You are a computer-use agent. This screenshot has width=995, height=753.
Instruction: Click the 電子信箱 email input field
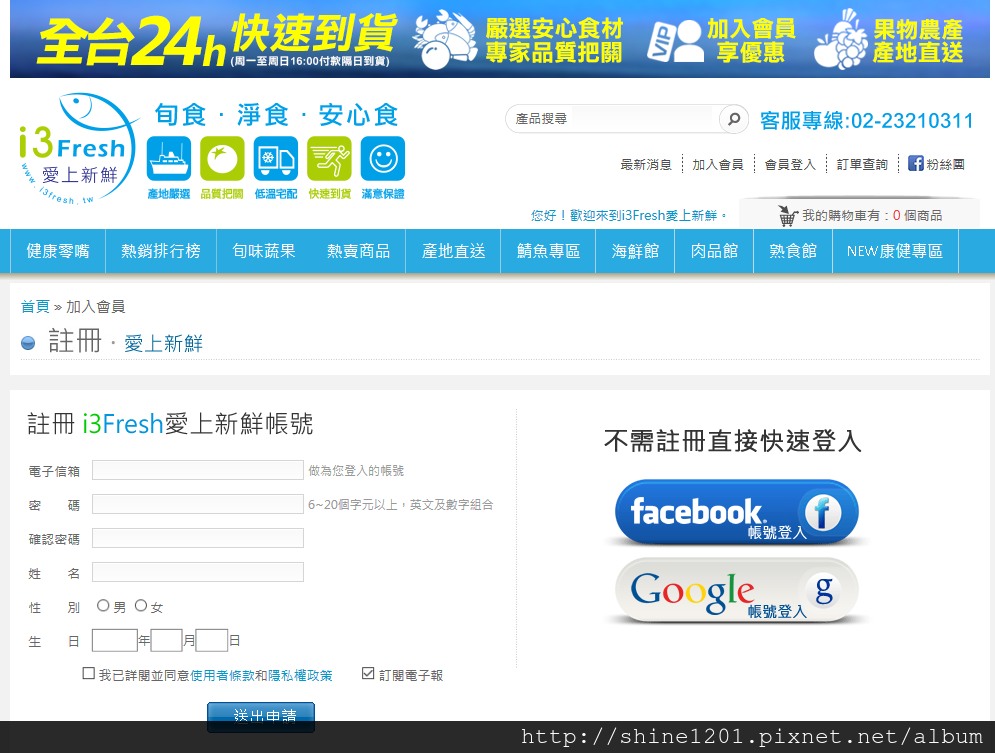pyautogui.click(x=198, y=470)
